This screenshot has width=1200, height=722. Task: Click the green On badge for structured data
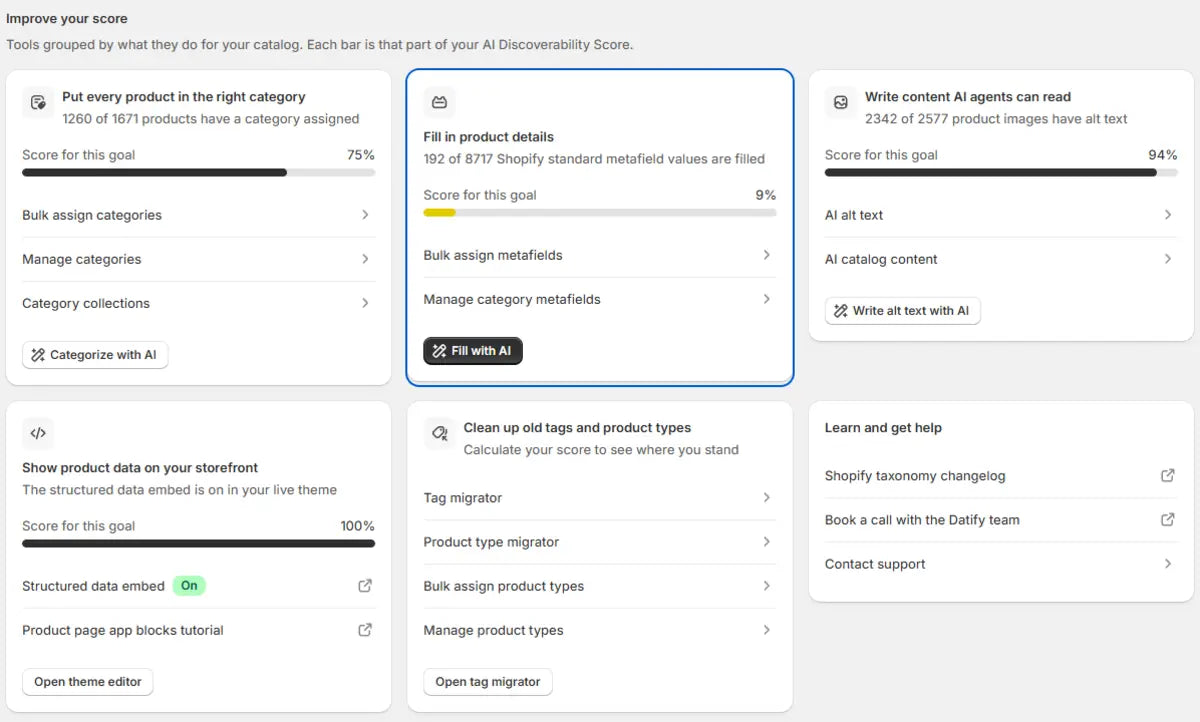[189, 586]
